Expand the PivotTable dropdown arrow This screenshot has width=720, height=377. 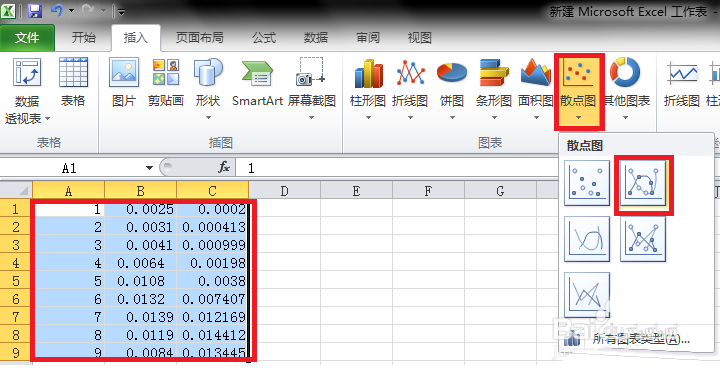click(x=47, y=119)
